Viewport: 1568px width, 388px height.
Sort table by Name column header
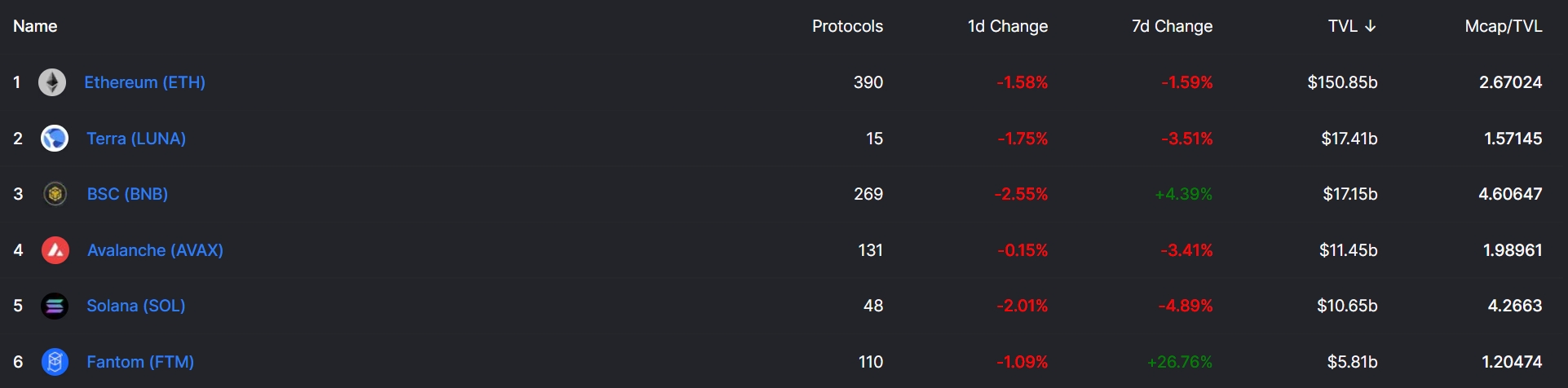[35, 26]
